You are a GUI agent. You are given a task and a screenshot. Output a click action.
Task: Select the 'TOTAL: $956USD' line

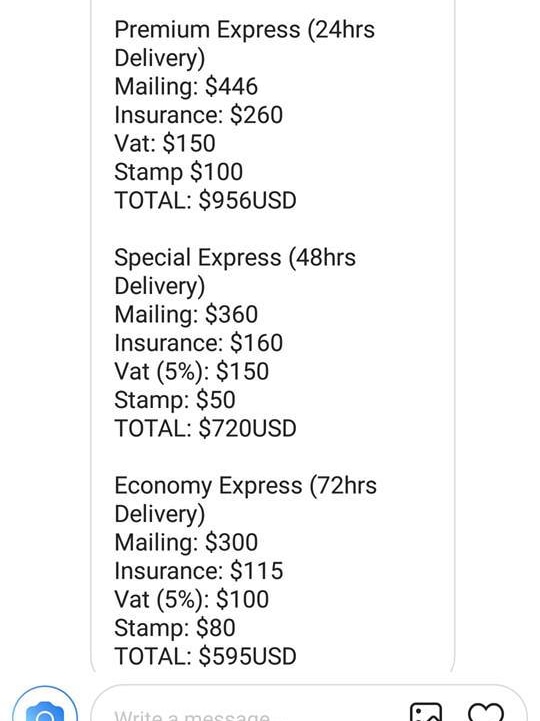(x=206, y=200)
